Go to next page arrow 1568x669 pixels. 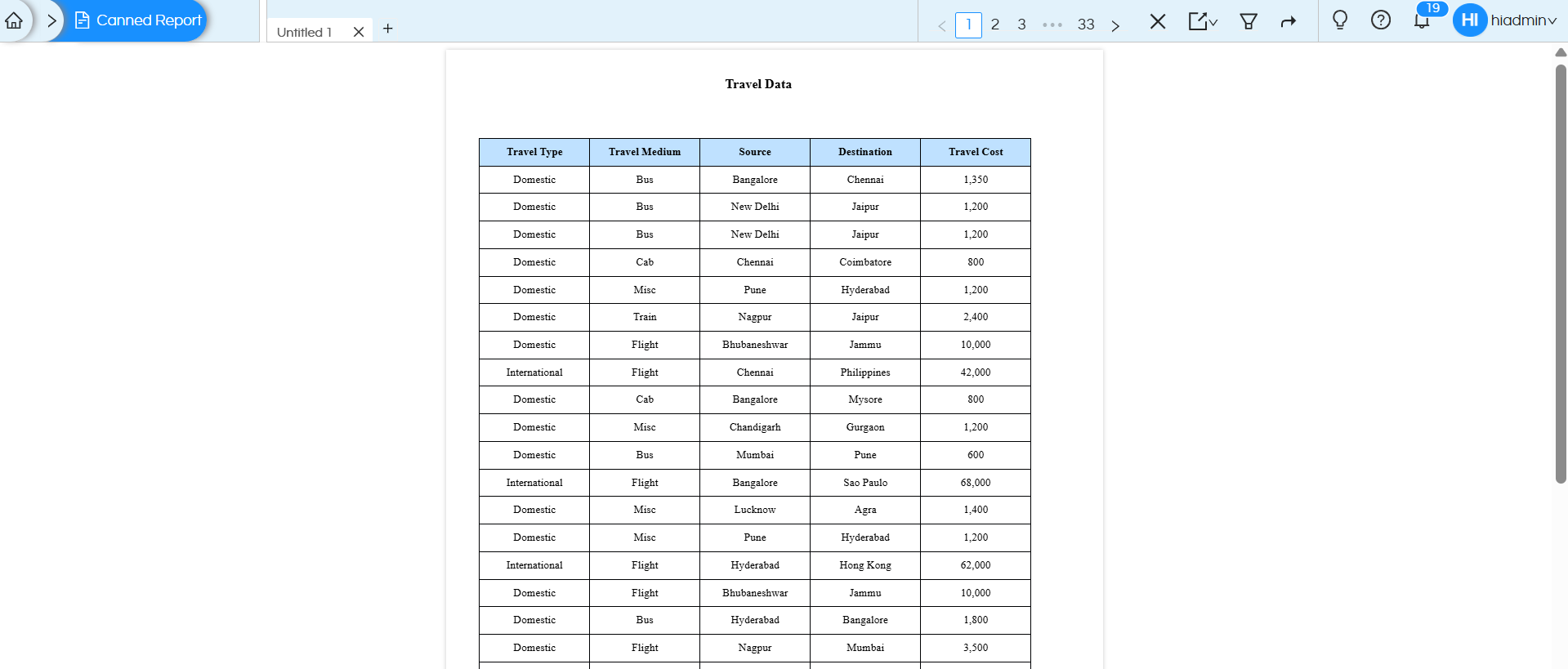[1115, 25]
